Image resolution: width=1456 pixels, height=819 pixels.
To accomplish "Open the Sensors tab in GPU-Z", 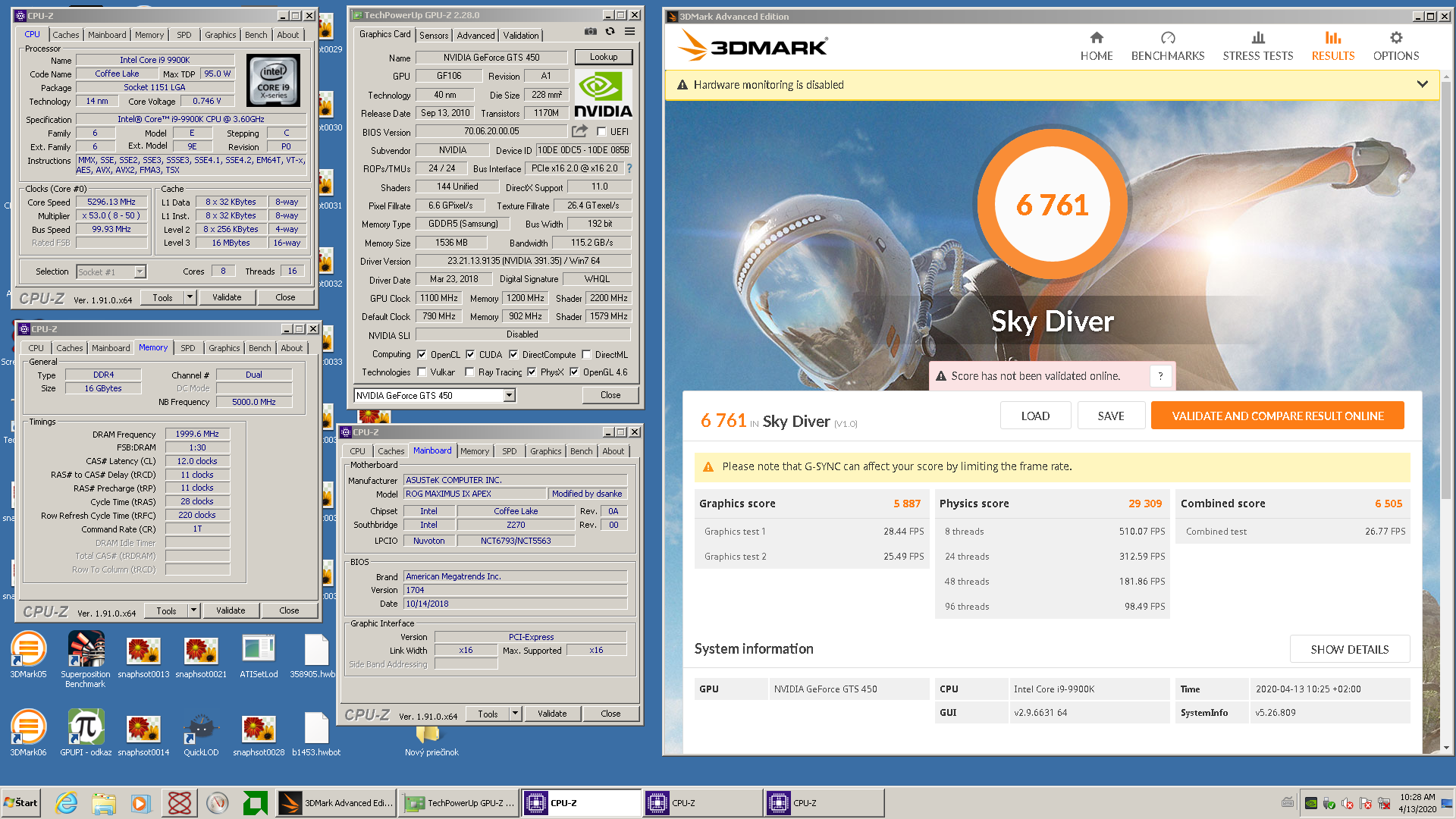I will 434,35.
